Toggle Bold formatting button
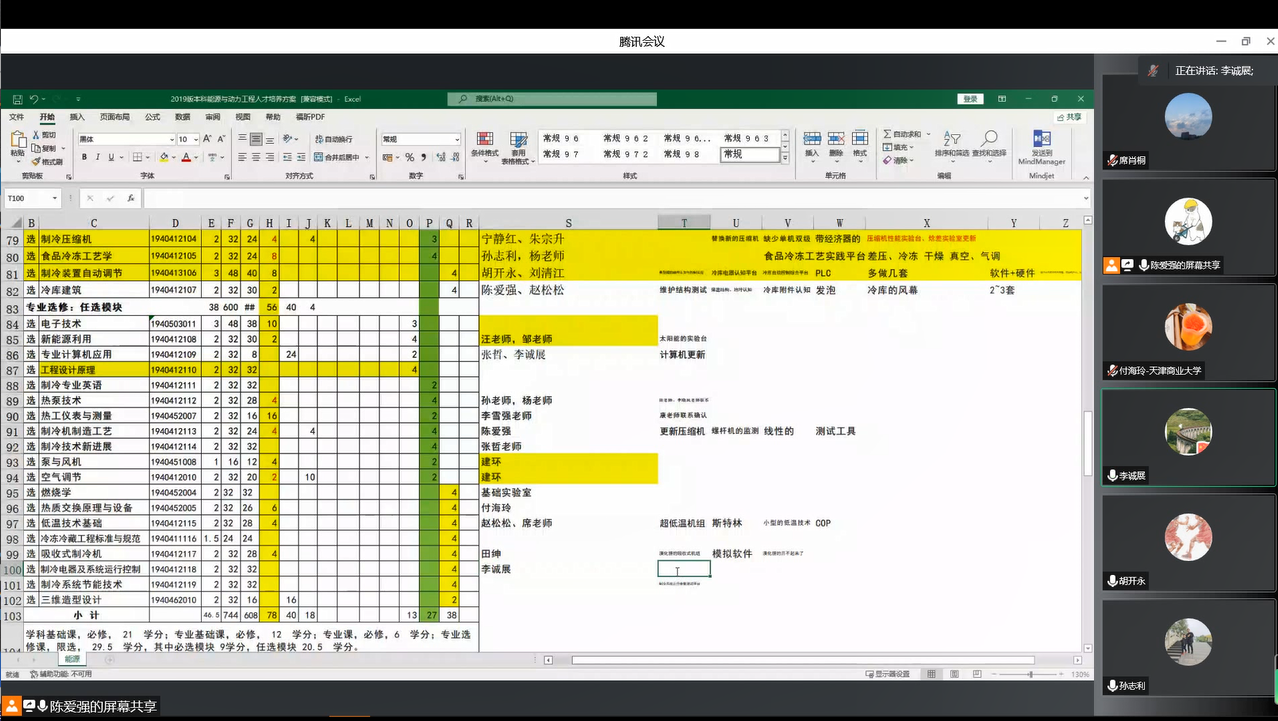 click(x=84, y=157)
